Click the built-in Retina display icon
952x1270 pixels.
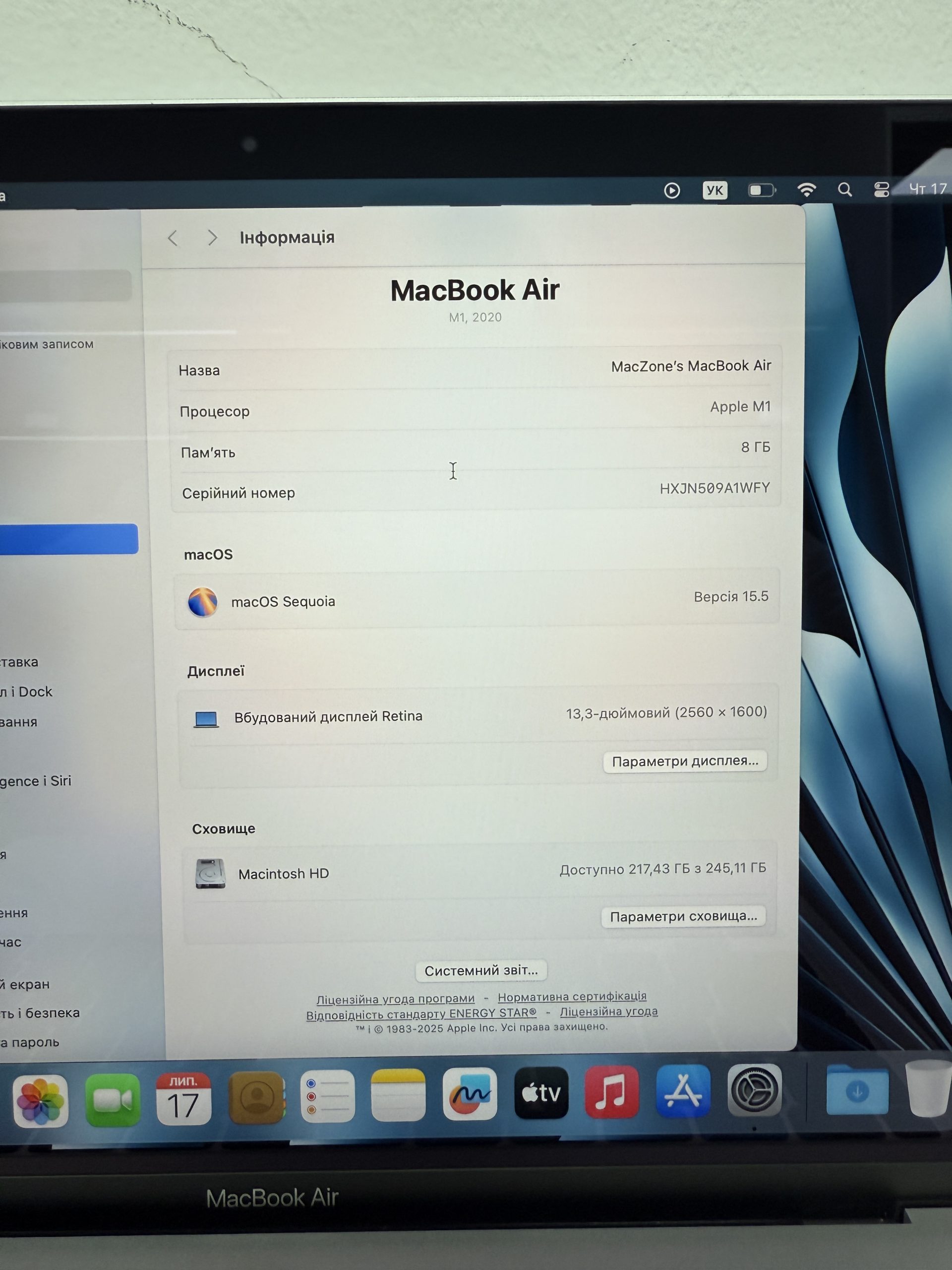[206, 719]
